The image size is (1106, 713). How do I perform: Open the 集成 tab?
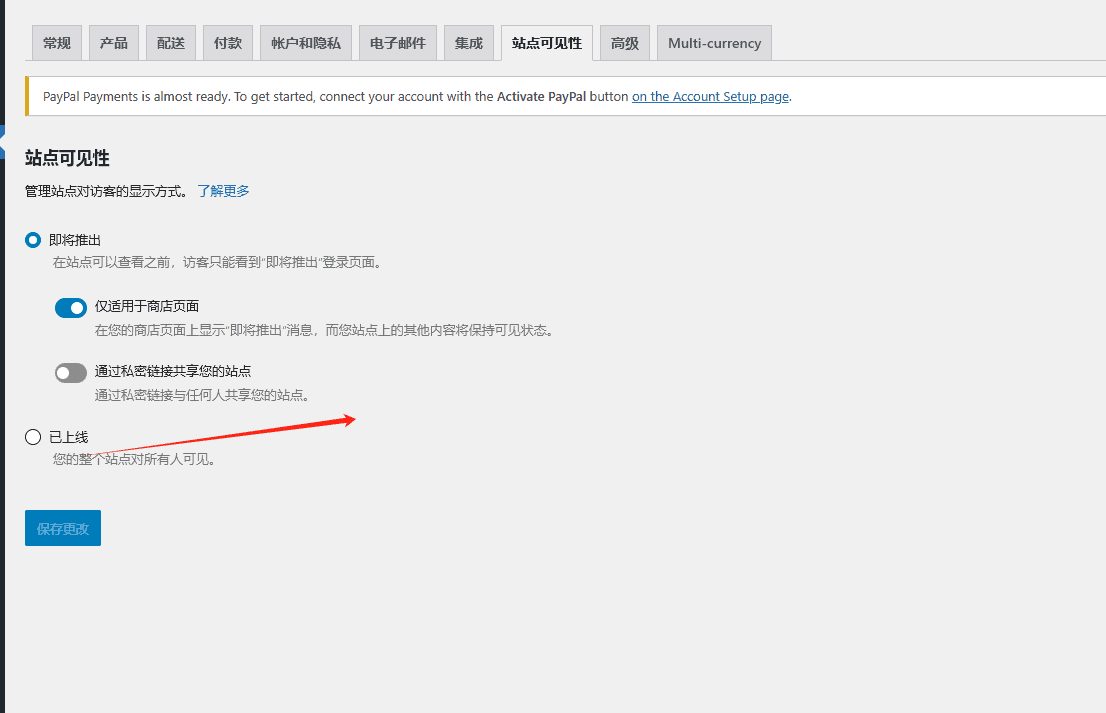469,43
